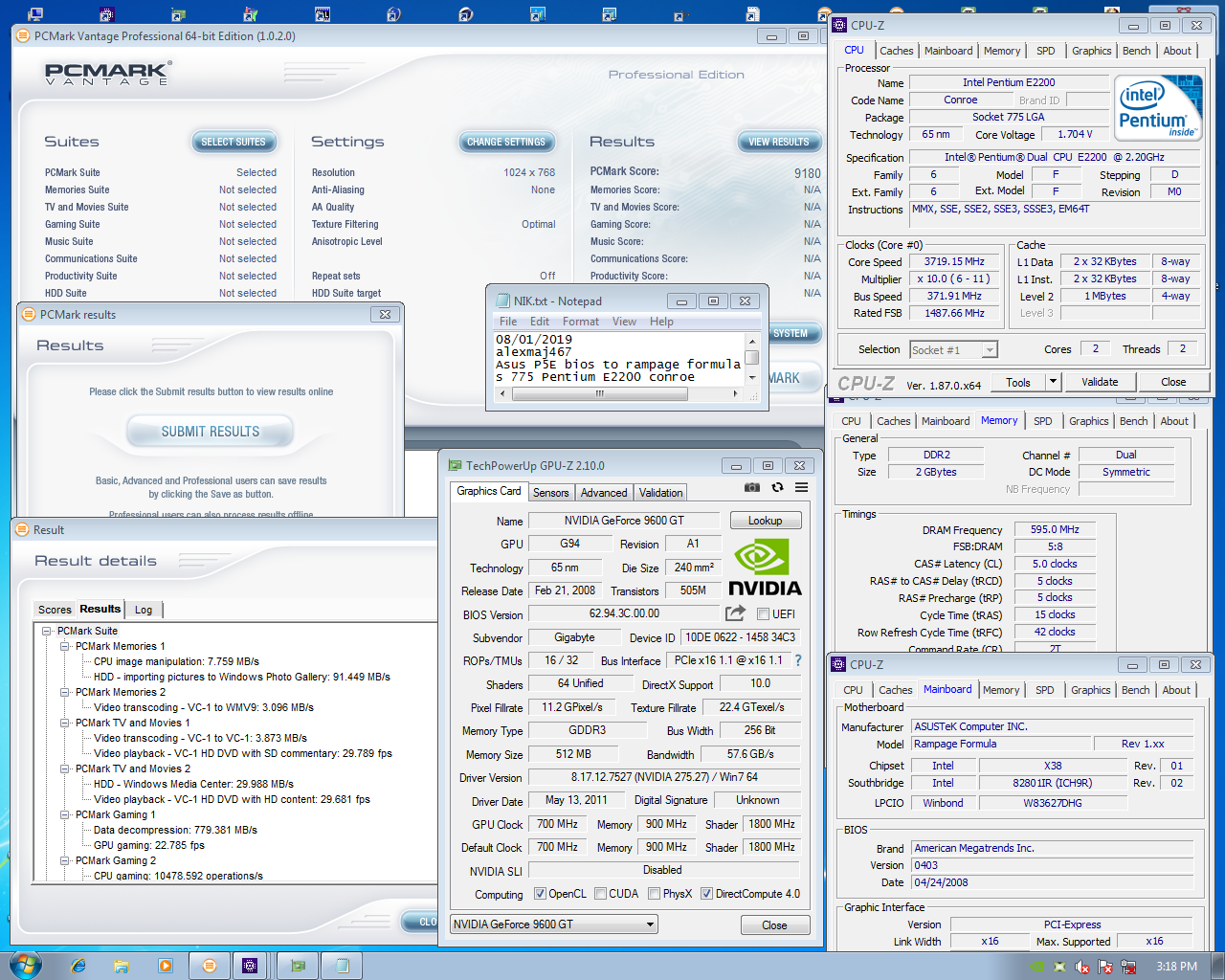This screenshot has width=1225, height=980.
Task: Toggle the DirectCompute 4.0 checkbox
Action: 706,894
